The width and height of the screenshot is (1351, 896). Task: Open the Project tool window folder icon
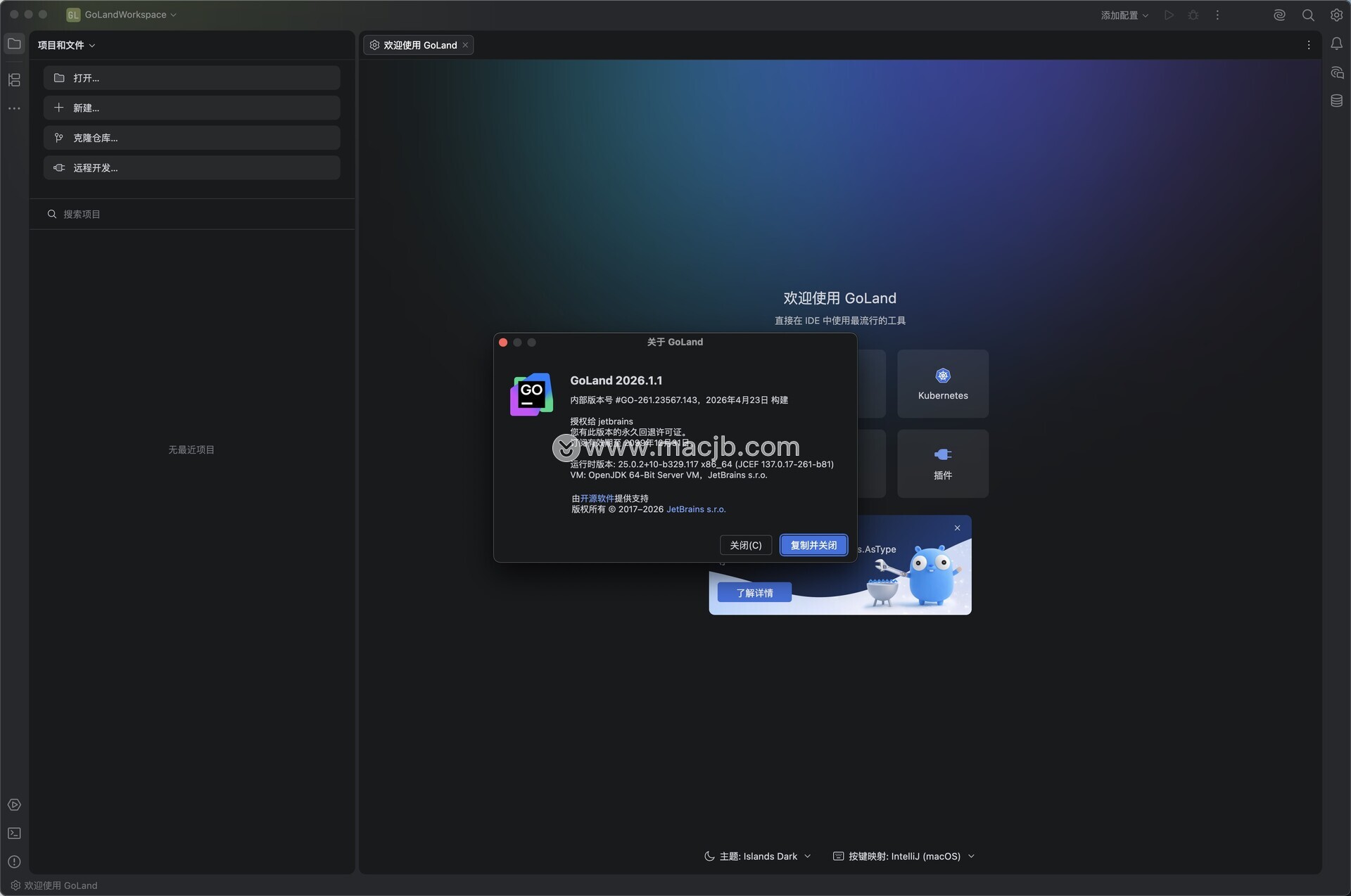point(14,44)
